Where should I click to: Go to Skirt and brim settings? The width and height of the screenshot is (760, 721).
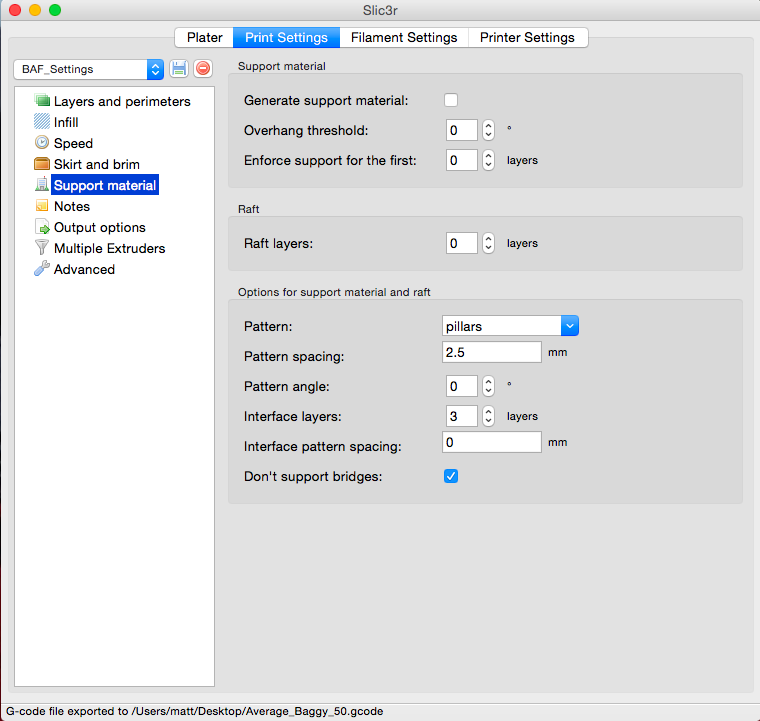[96, 164]
